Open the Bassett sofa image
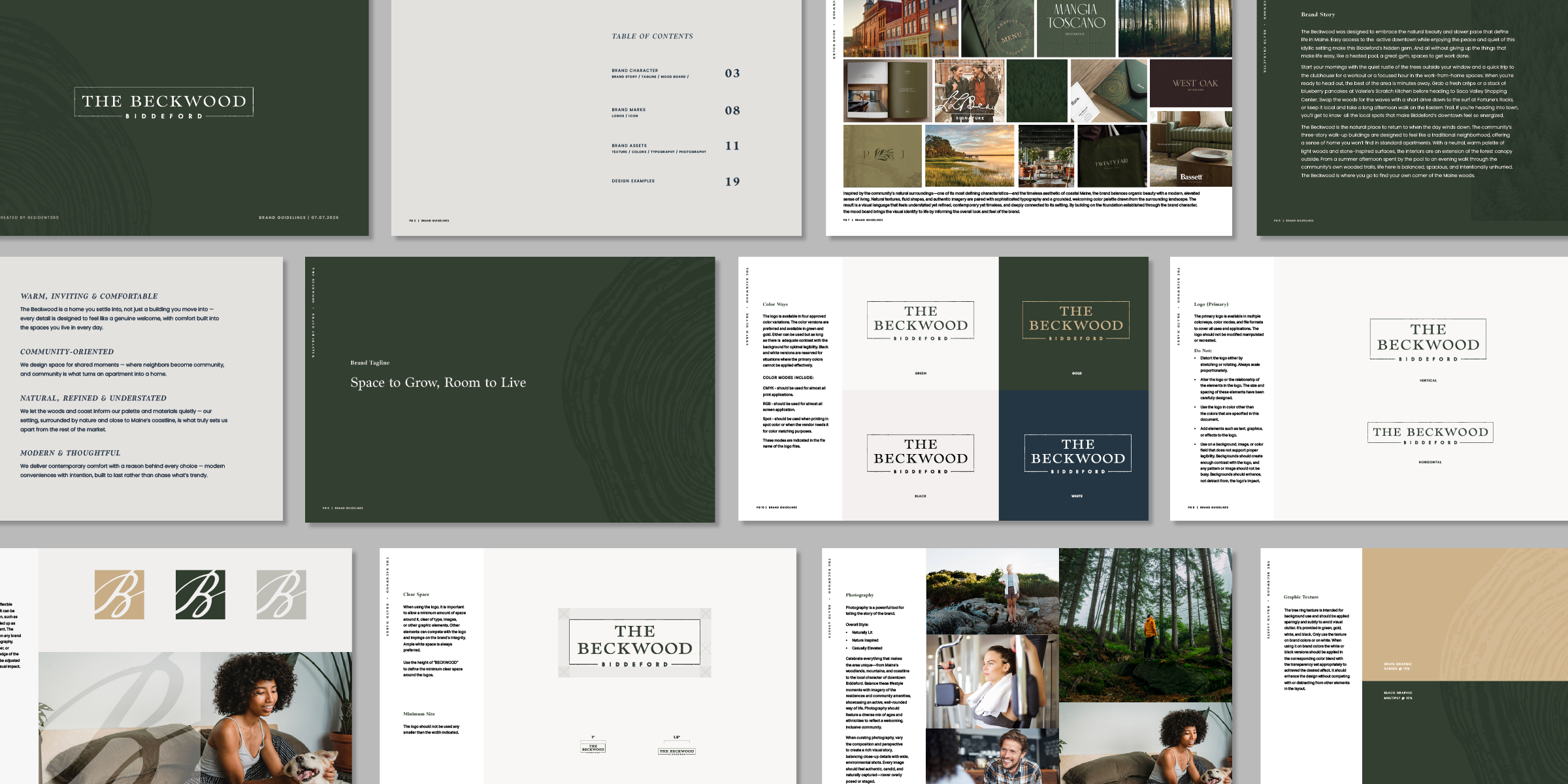 [1190, 149]
